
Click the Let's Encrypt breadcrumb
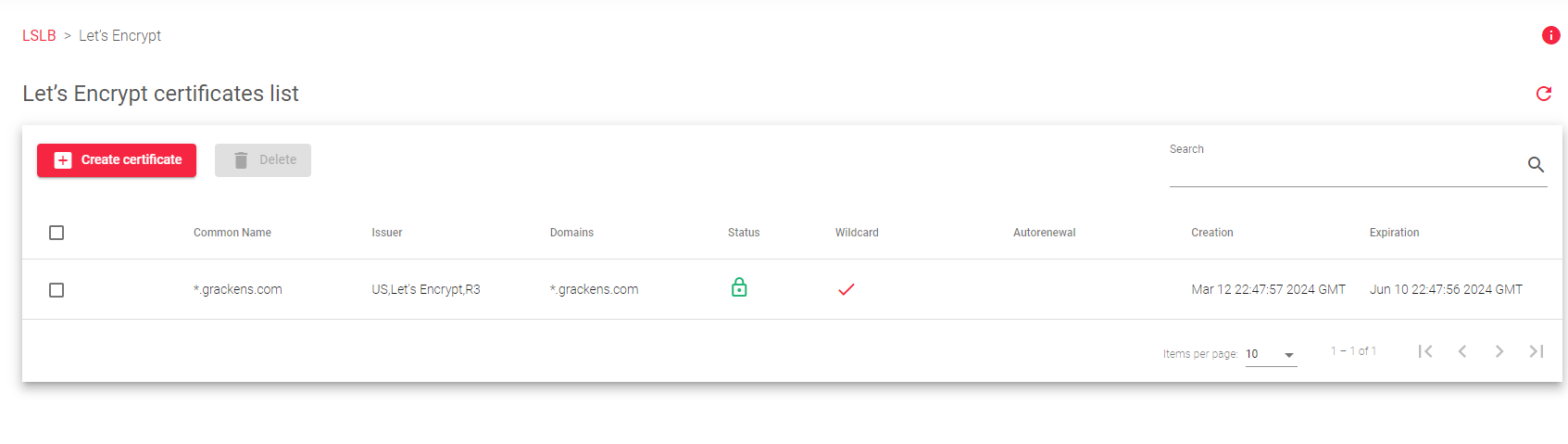119,35
